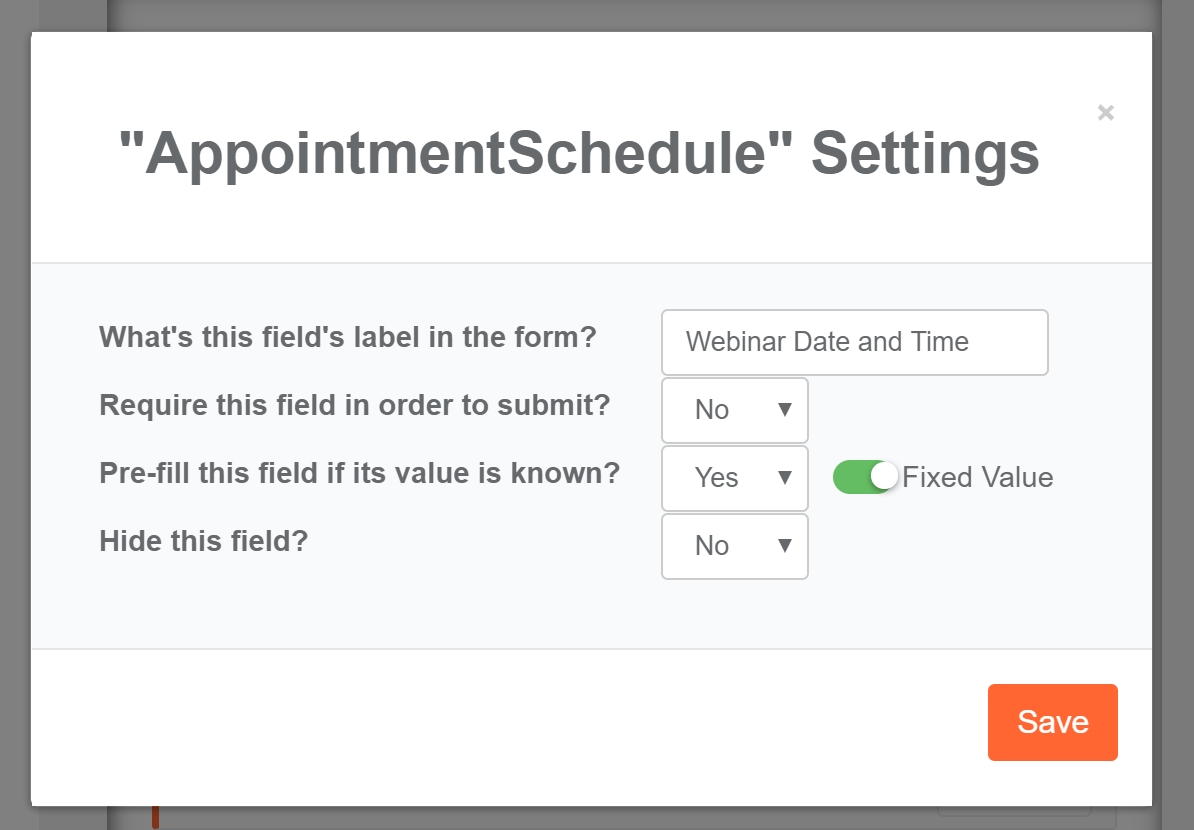Screen dimensions: 1194x830
Task: Click the "What's this field's label" question text
Action: tap(347, 337)
